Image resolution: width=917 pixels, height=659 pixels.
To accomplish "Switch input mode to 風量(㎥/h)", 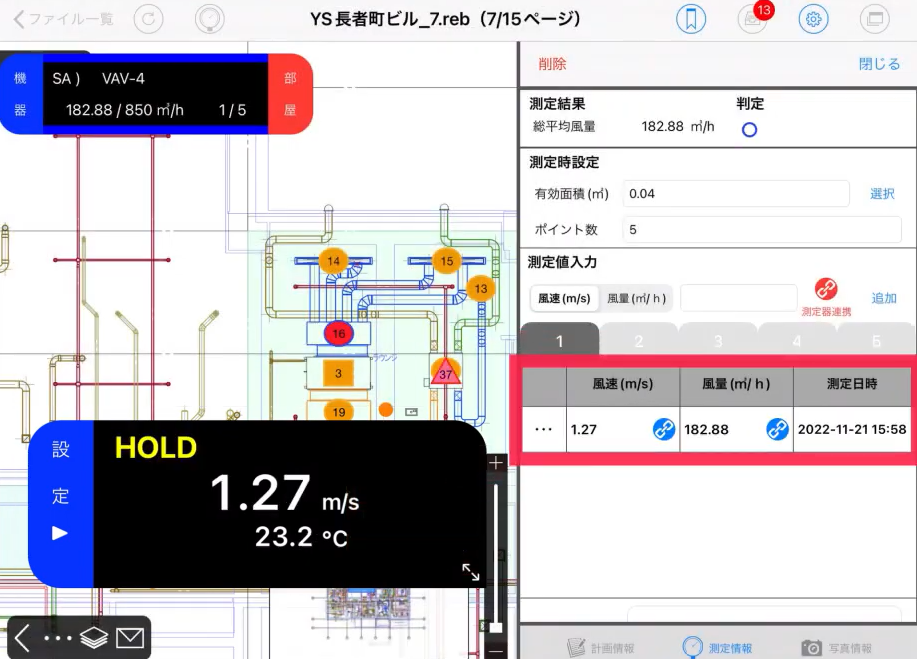I will tap(637, 298).
